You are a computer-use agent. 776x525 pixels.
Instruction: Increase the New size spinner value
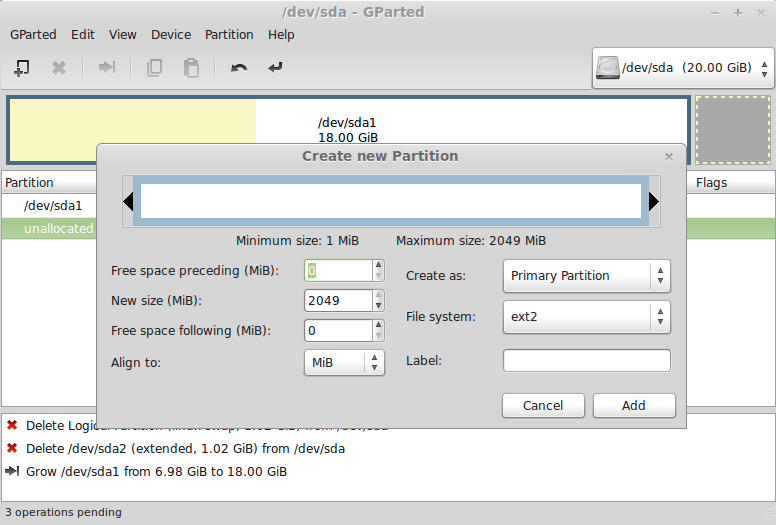378,296
